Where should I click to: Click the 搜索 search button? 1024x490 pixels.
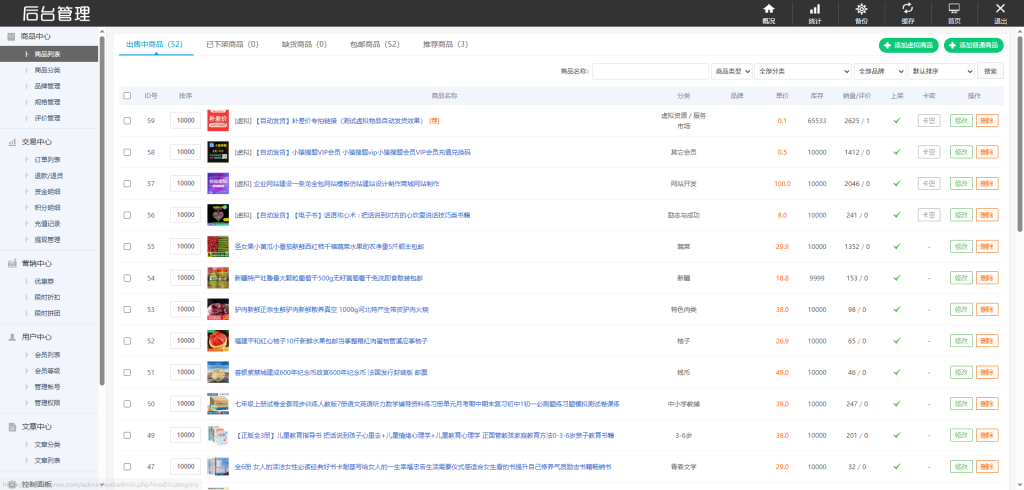pos(991,71)
